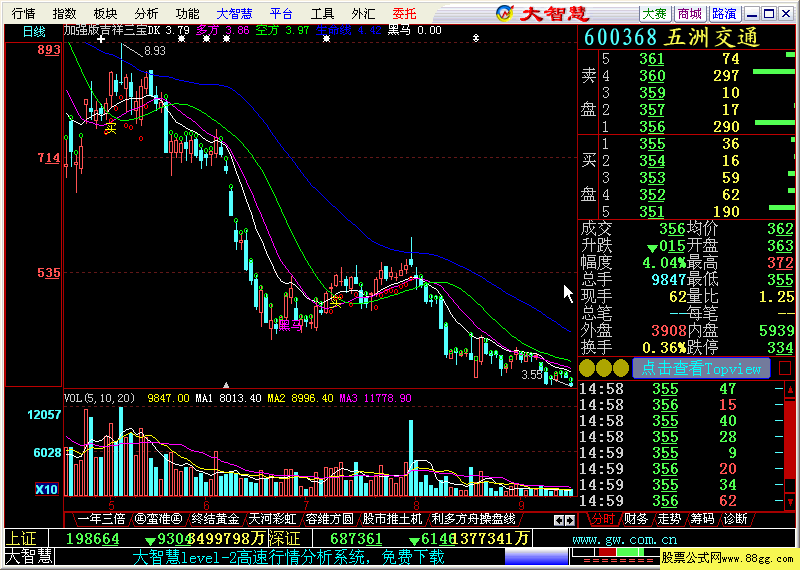Click the 跌停 value 334
This screenshot has width=800, height=570.
click(781, 348)
